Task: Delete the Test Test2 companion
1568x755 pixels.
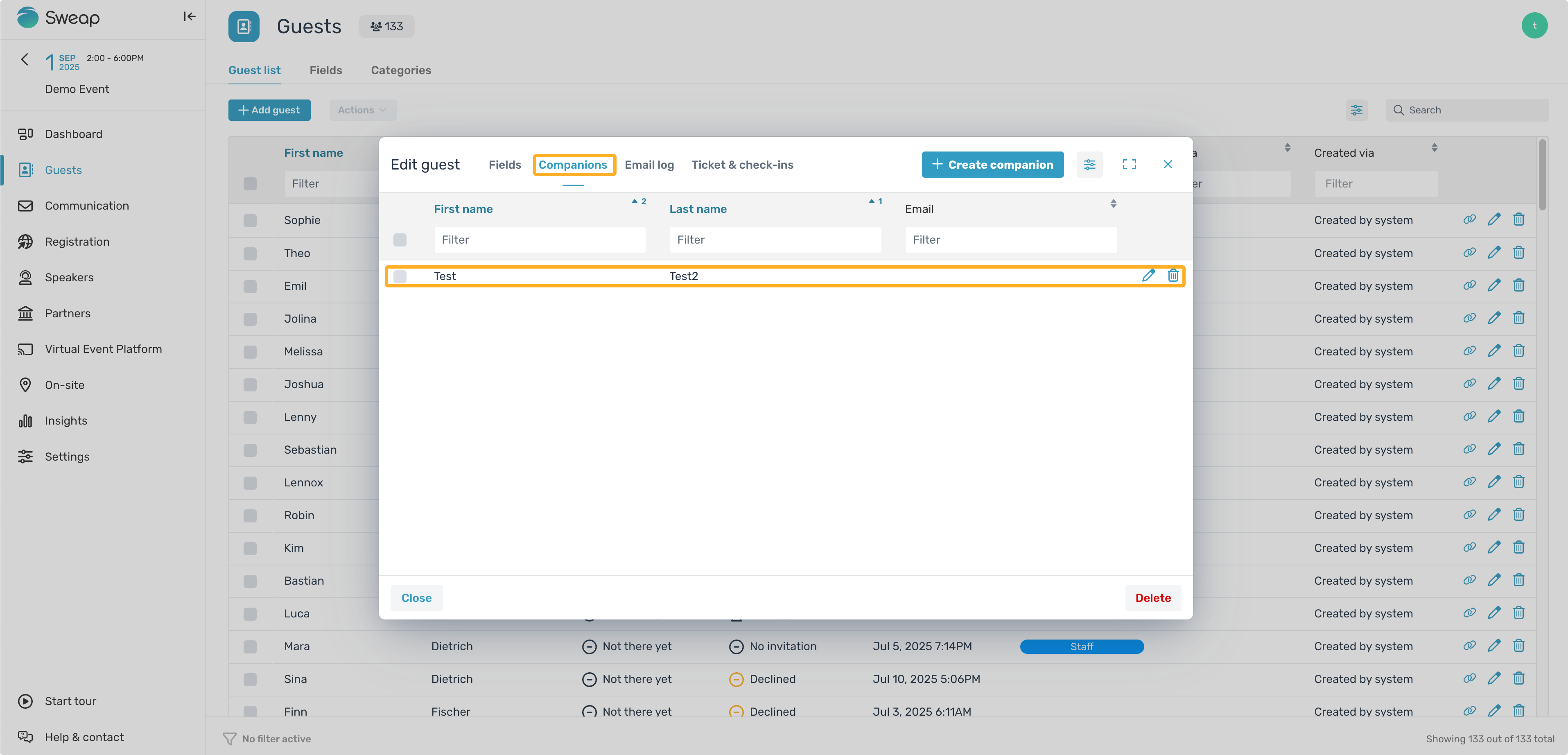Action: point(1173,276)
